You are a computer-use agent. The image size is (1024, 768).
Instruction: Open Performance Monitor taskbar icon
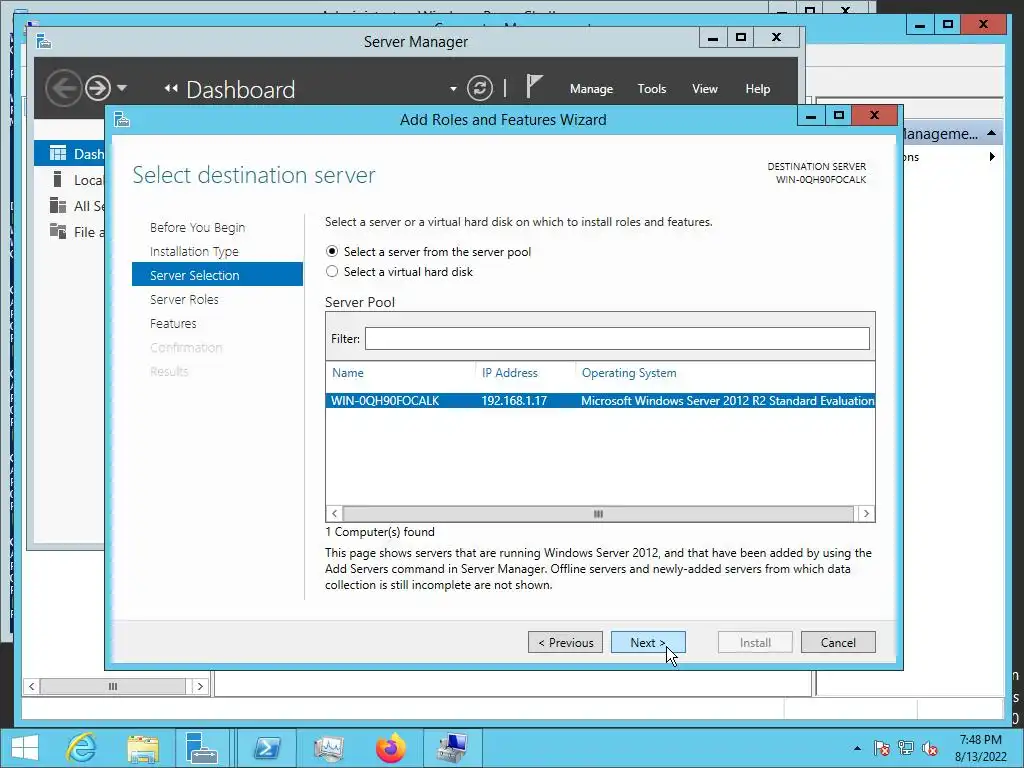coord(328,748)
